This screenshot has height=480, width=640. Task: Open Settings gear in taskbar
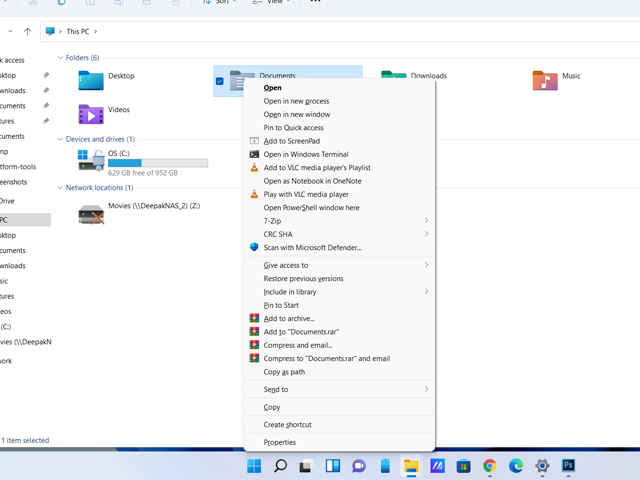(542, 466)
